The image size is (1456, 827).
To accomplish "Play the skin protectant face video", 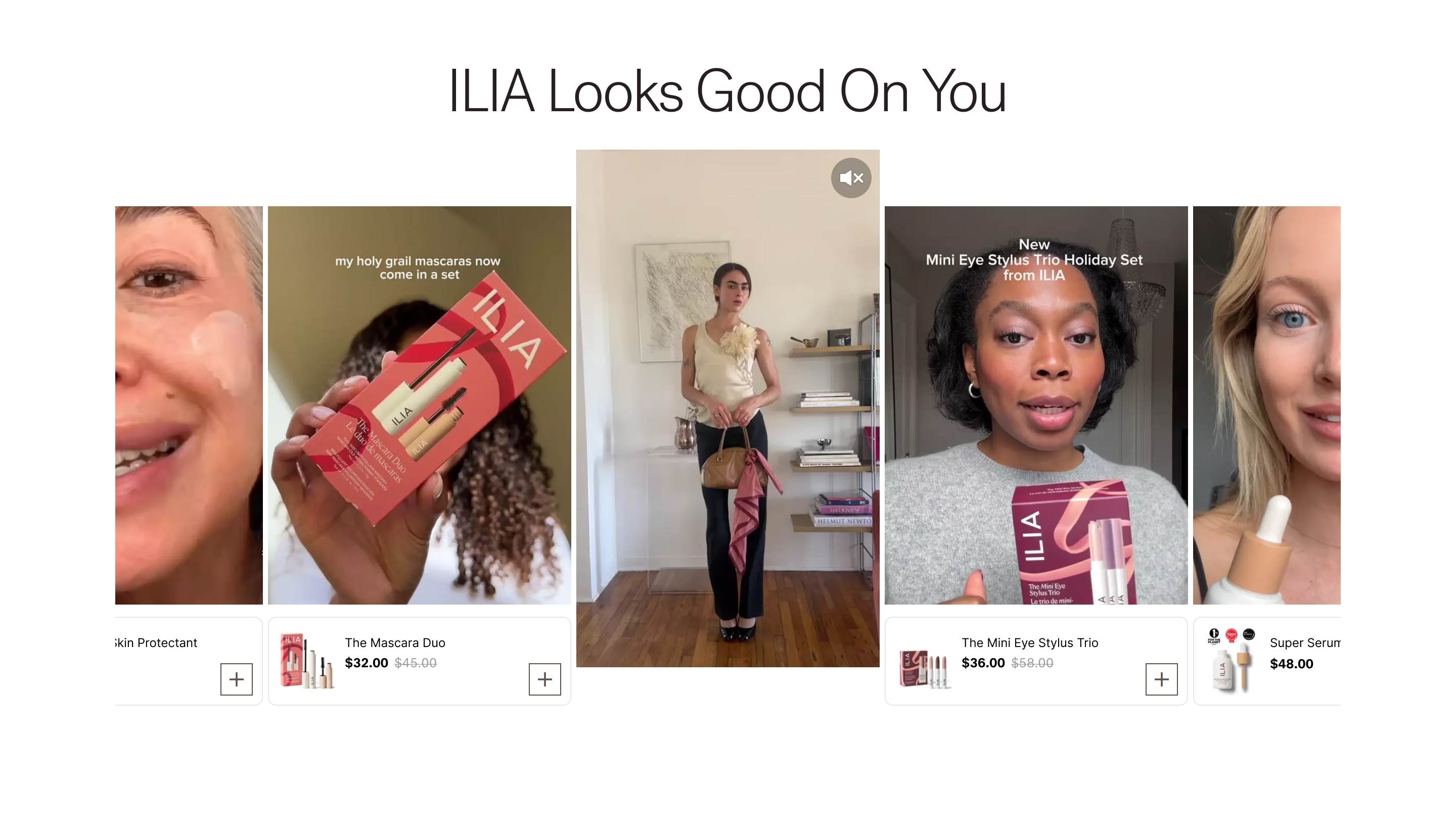I will click(189, 405).
